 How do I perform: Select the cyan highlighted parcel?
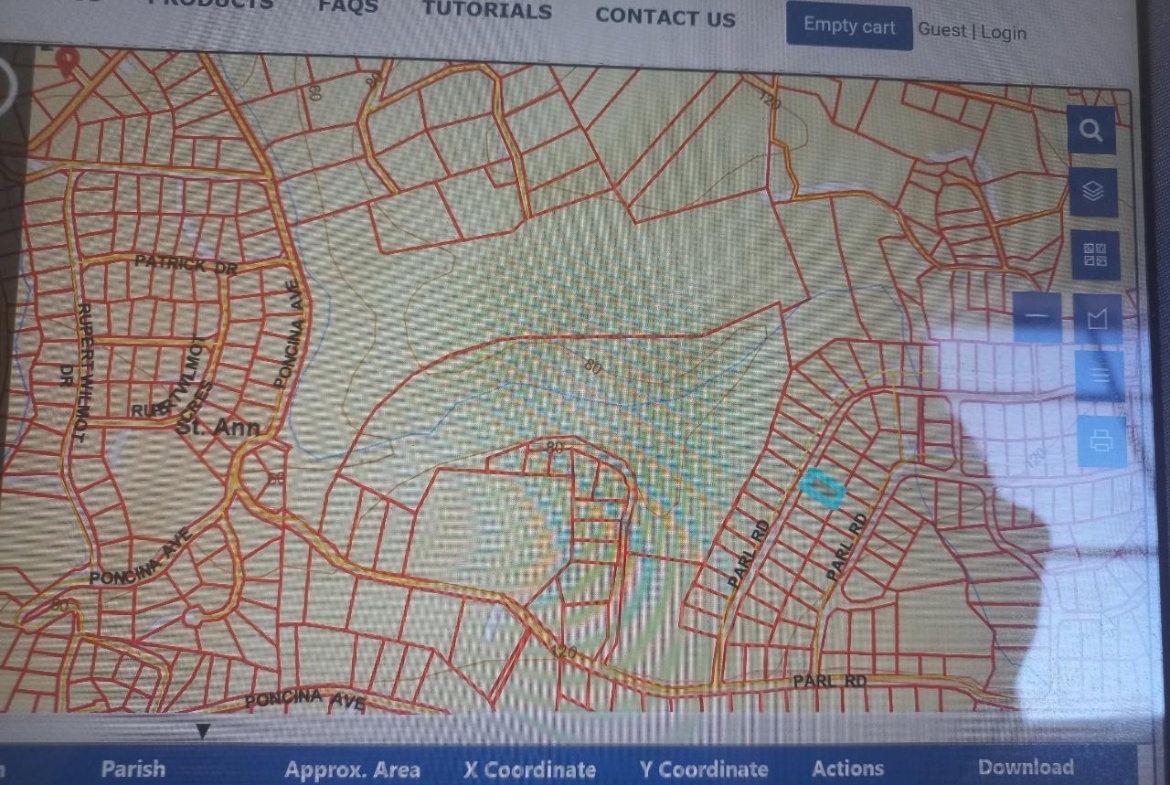tap(822, 489)
